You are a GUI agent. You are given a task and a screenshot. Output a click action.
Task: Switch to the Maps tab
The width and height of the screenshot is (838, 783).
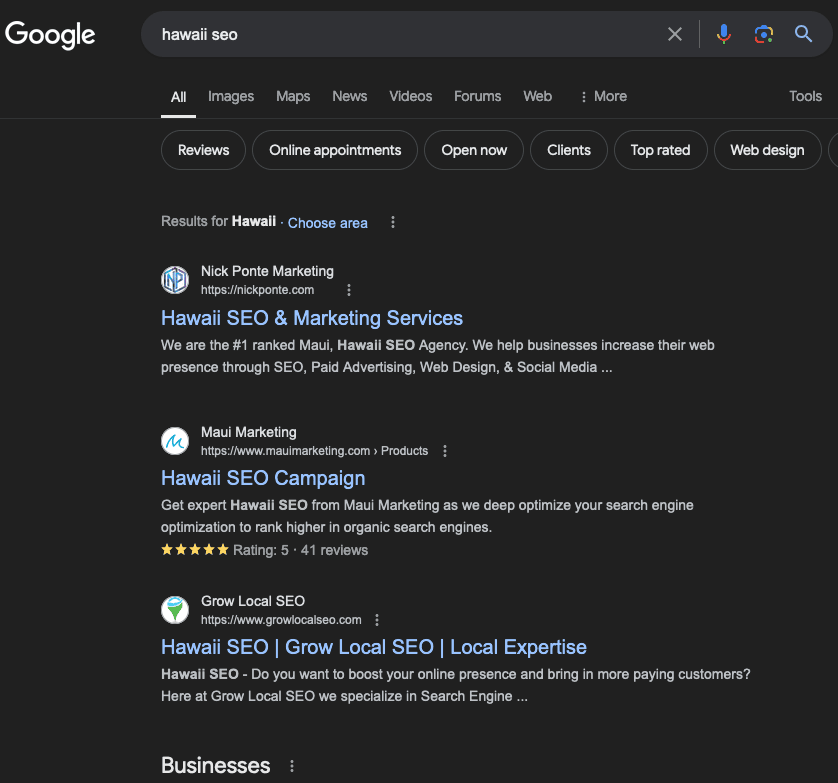[x=293, y=96]
